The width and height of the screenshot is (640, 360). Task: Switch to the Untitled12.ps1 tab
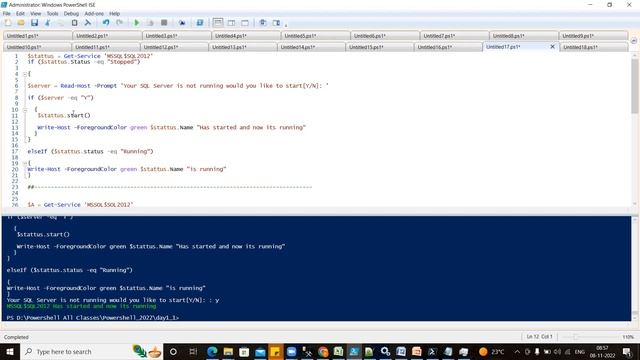click(x=174, y=47)
